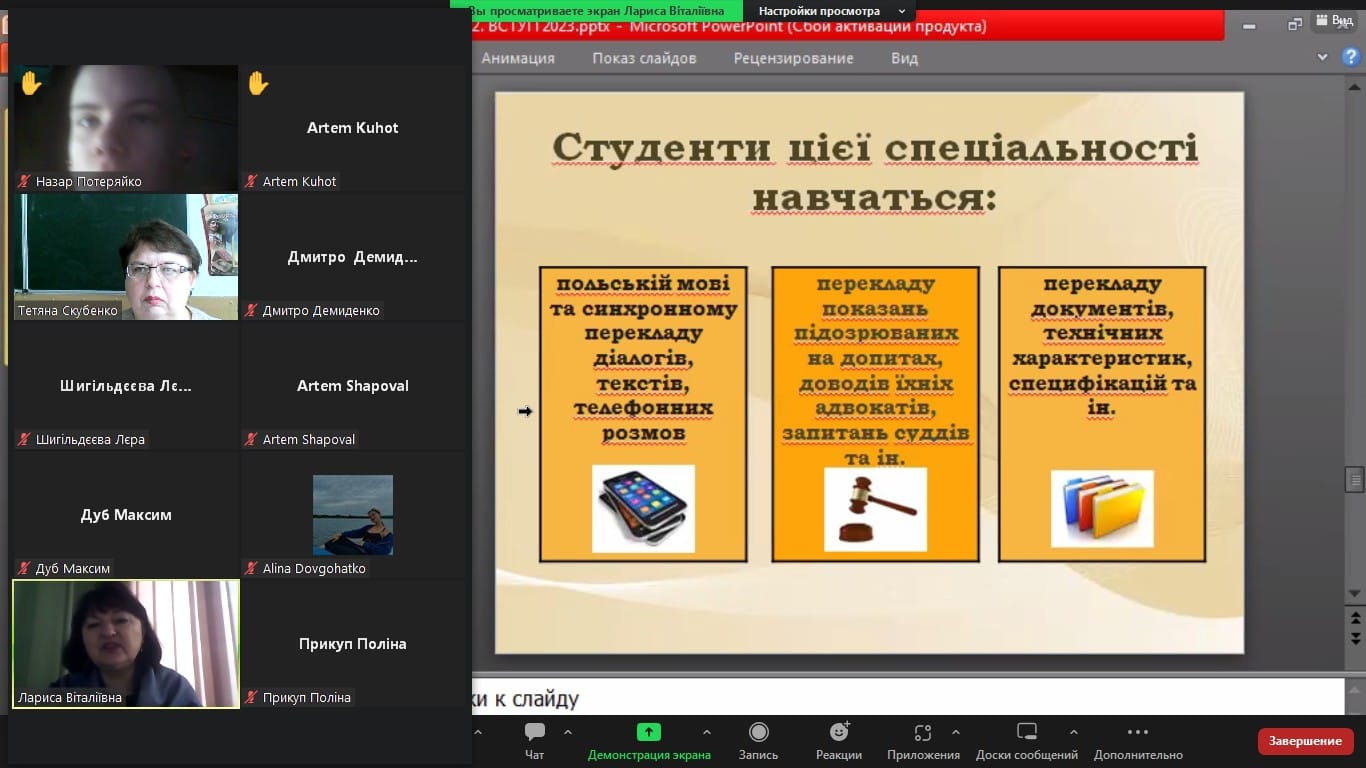This screenshot has height=768, width=1366.
Task: Switch to the Рецензирование ribbon tab
Action: click(793, 58)
